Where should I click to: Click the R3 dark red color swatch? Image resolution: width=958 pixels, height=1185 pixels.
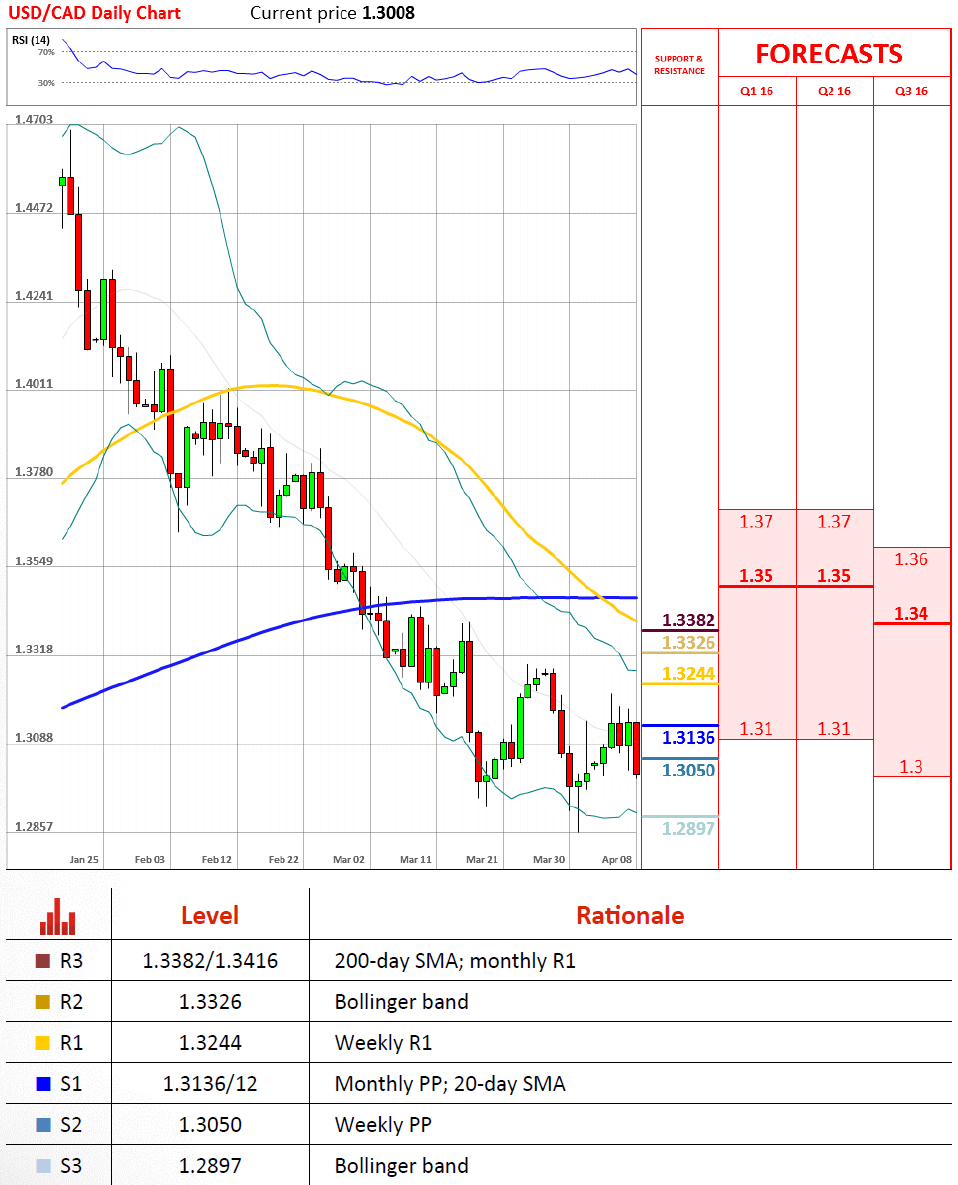pyautogui.click(x=43, y=961)
